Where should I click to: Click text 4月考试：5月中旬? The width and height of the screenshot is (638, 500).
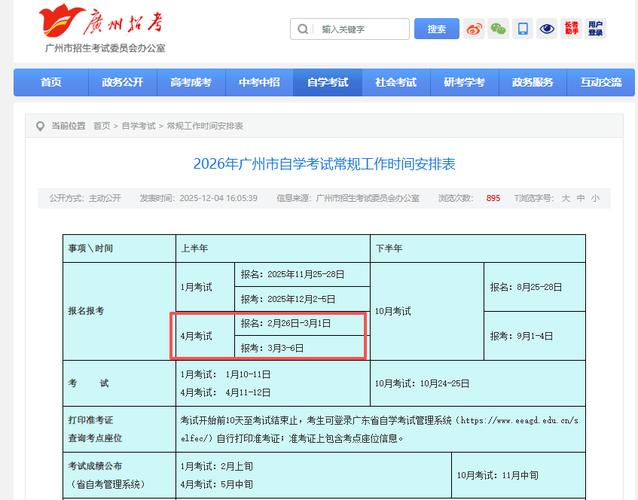click(x=216, y=485)
